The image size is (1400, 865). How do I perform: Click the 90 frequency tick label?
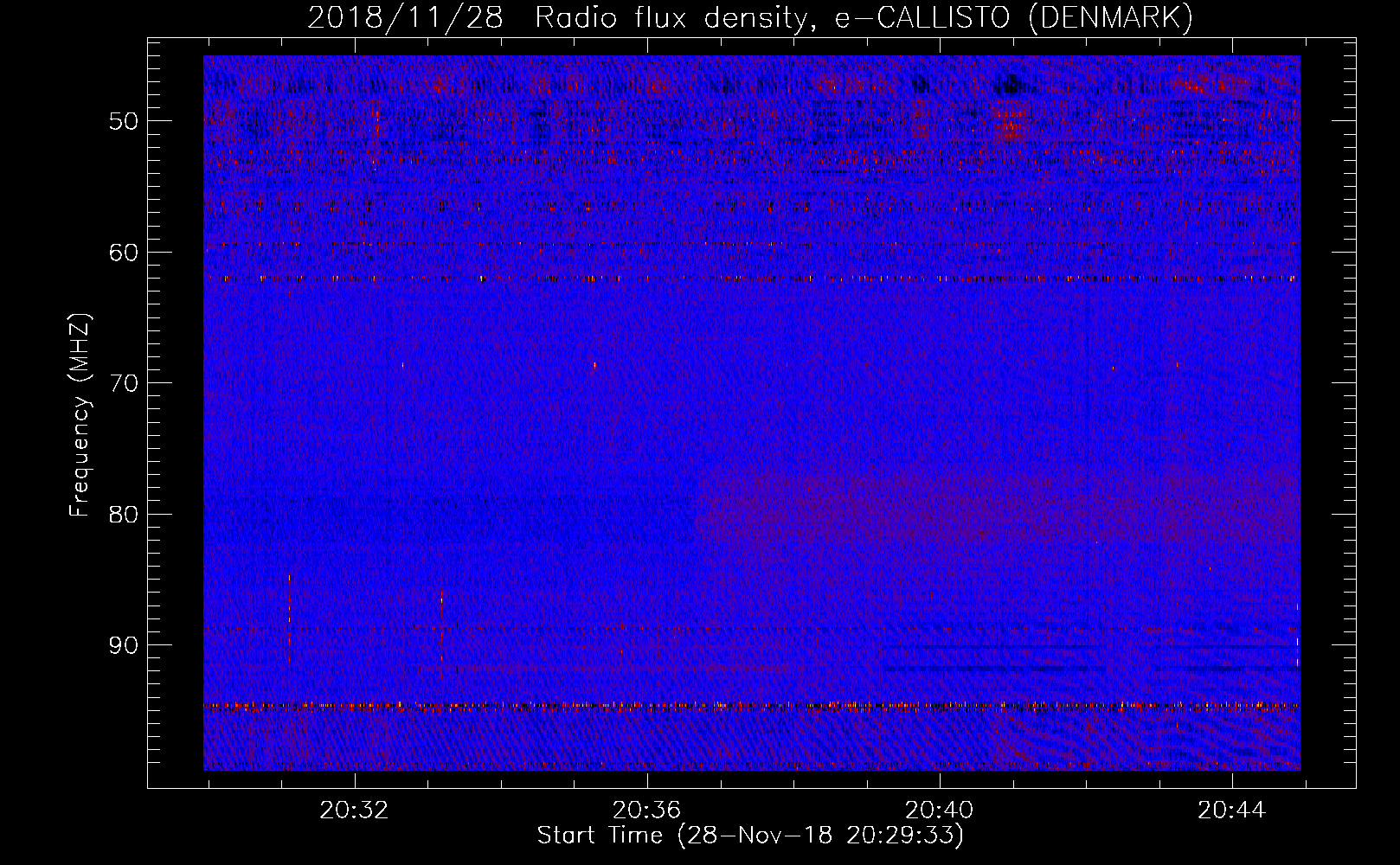(124, 645)
